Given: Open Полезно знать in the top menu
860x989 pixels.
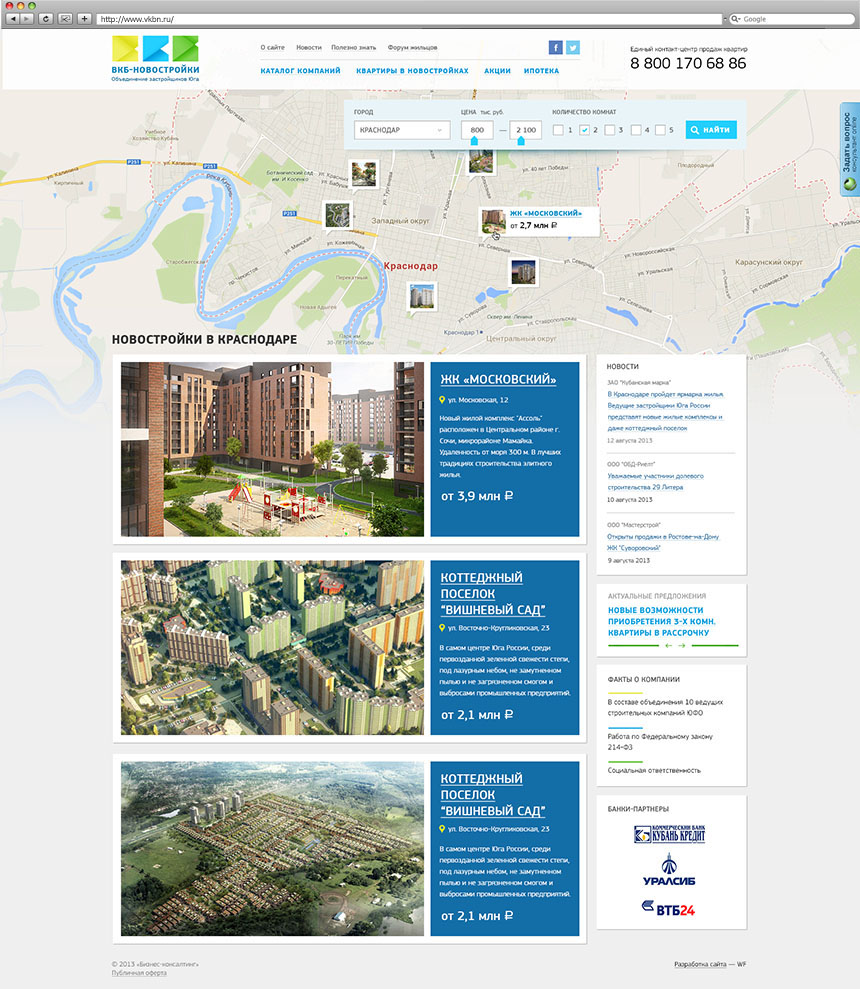Looking at the screenshot, I should click(x=353, y=47).
